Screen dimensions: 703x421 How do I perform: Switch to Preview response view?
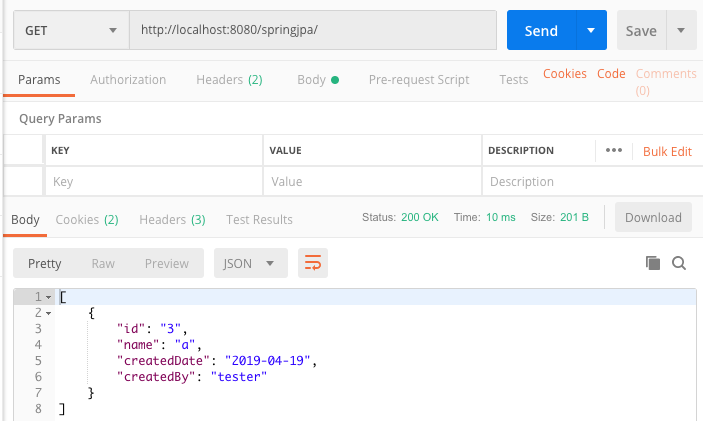click(167, 264)
